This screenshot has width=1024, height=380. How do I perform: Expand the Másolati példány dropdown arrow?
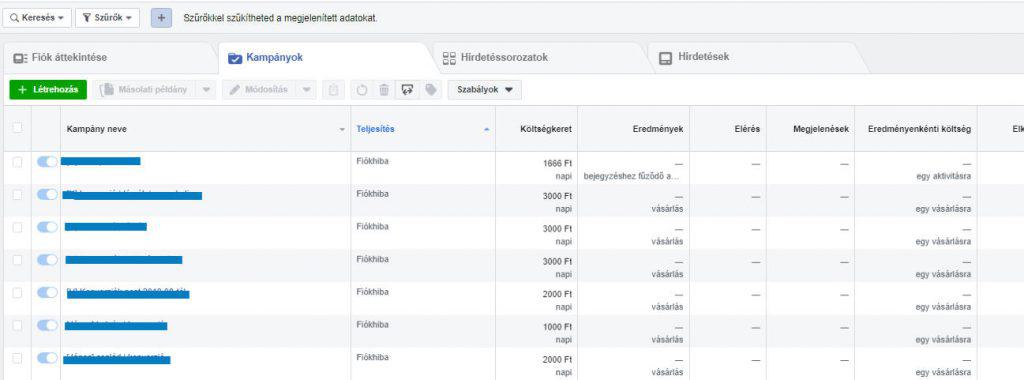[206, 90]
